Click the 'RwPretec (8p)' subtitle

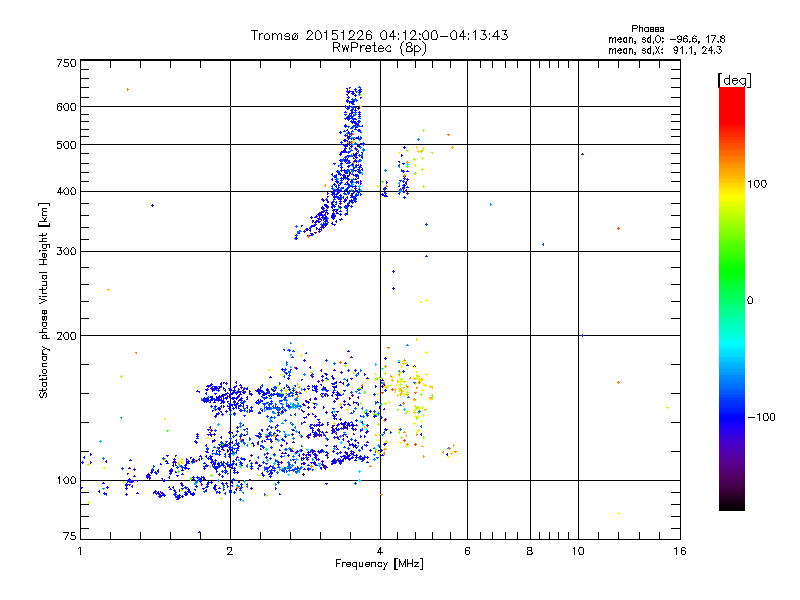pyautogui.click(x=379, y=48)
